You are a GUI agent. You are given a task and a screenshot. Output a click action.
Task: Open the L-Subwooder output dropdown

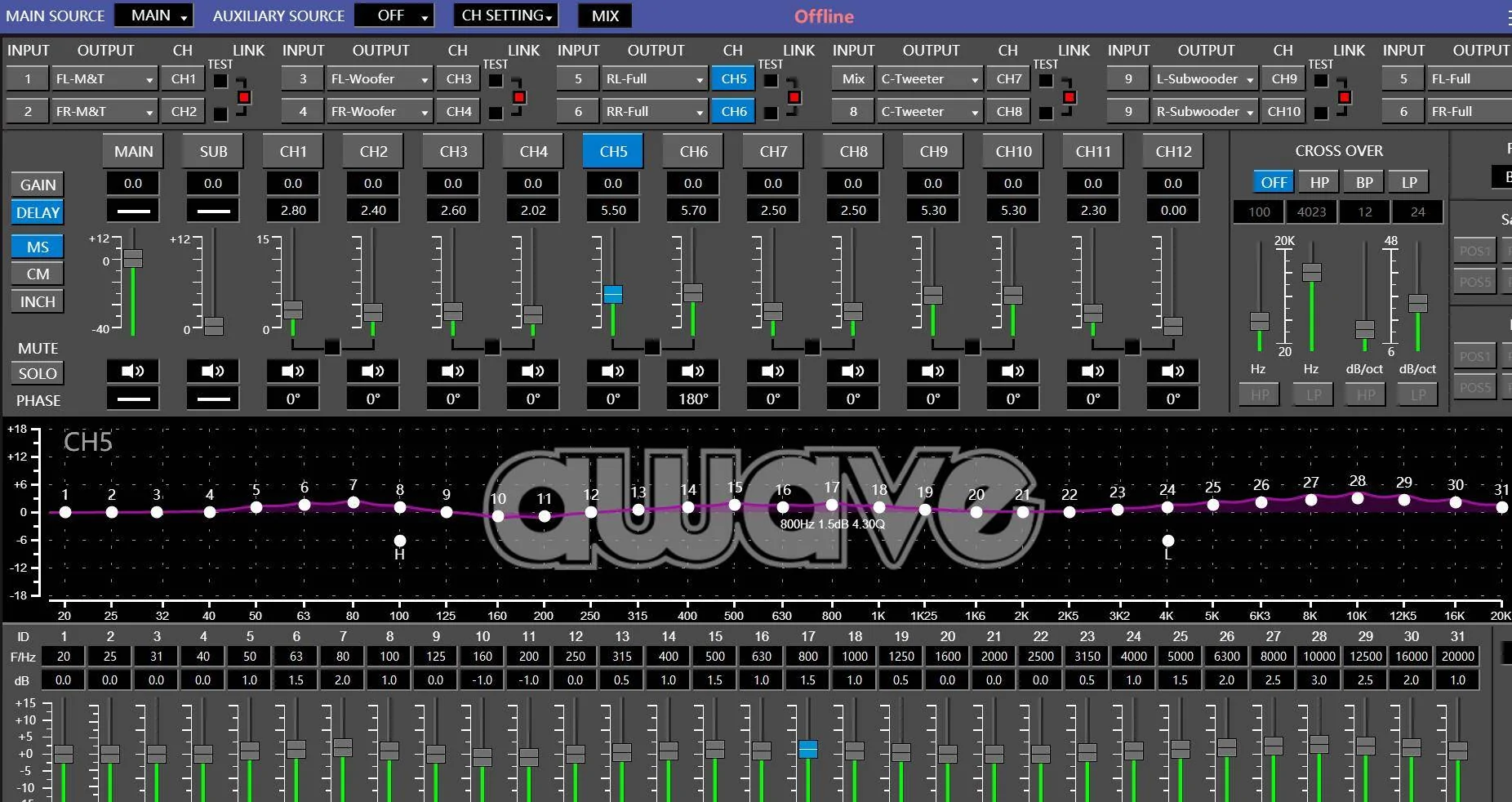(x=1203, y=79)
